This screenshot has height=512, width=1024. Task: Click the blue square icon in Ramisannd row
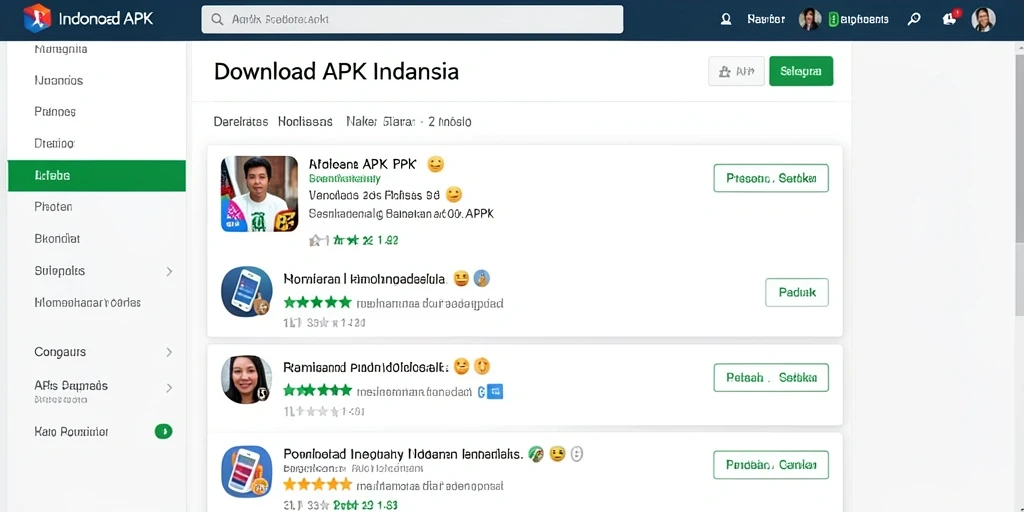tap(496, 391)
